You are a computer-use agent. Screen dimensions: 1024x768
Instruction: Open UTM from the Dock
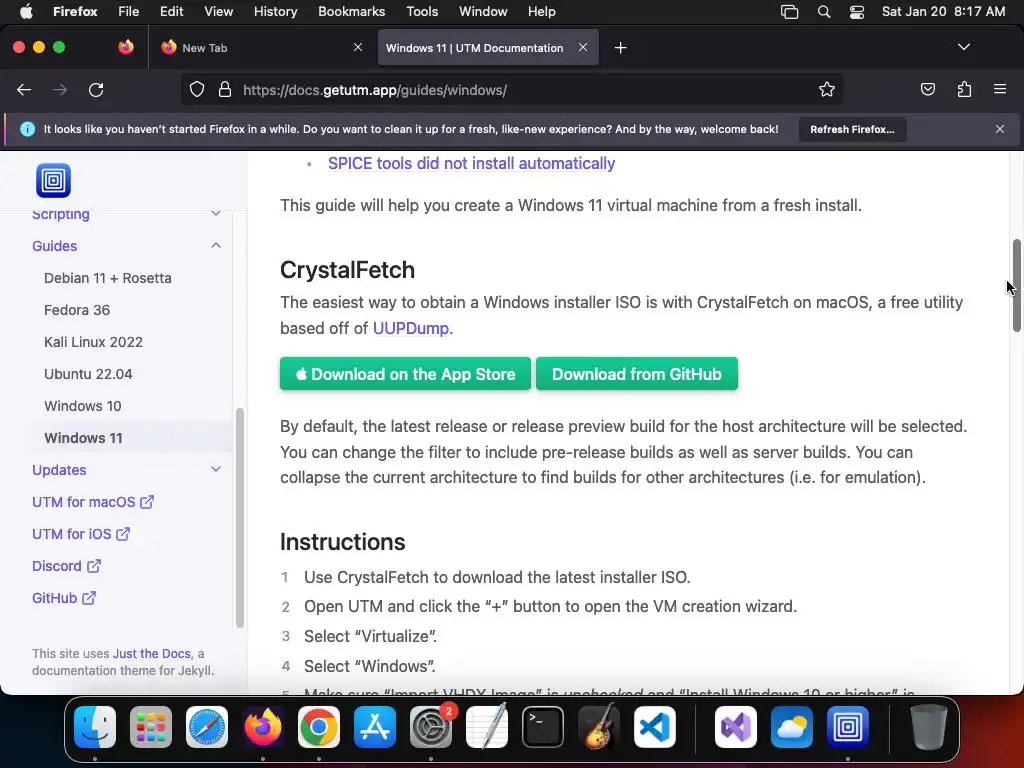point(848,727)
